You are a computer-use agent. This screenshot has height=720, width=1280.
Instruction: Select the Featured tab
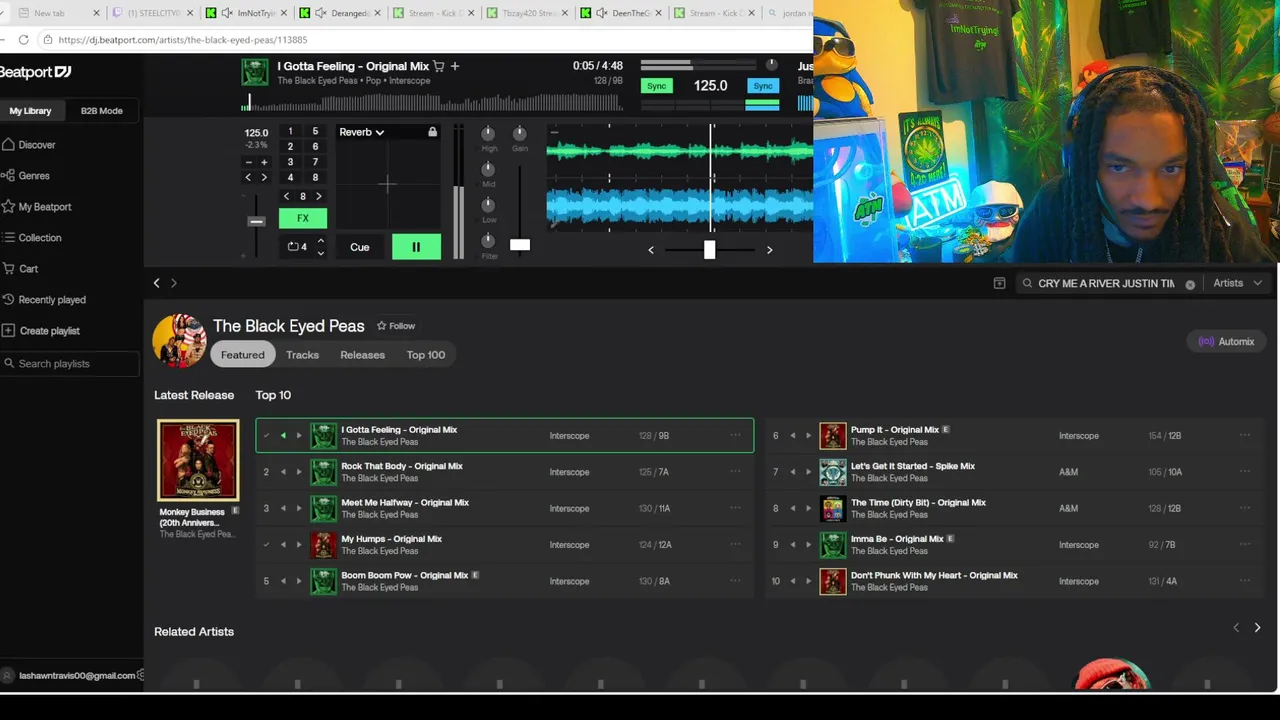coord(243,355)
